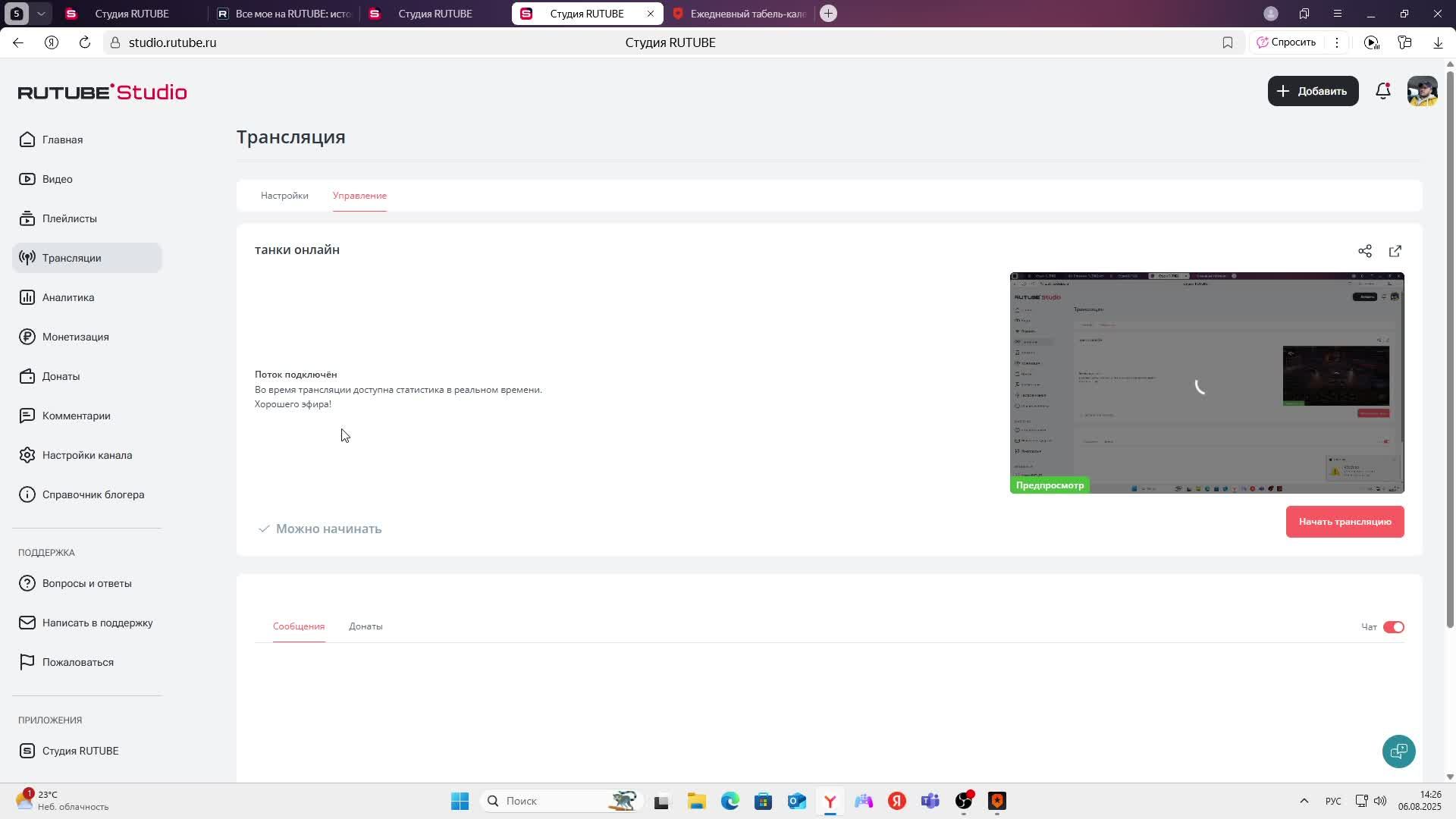Click the page vertical scrollbar
Image resolution: width=1456 pixels, height=819 pixels.
pos(1450,349)
